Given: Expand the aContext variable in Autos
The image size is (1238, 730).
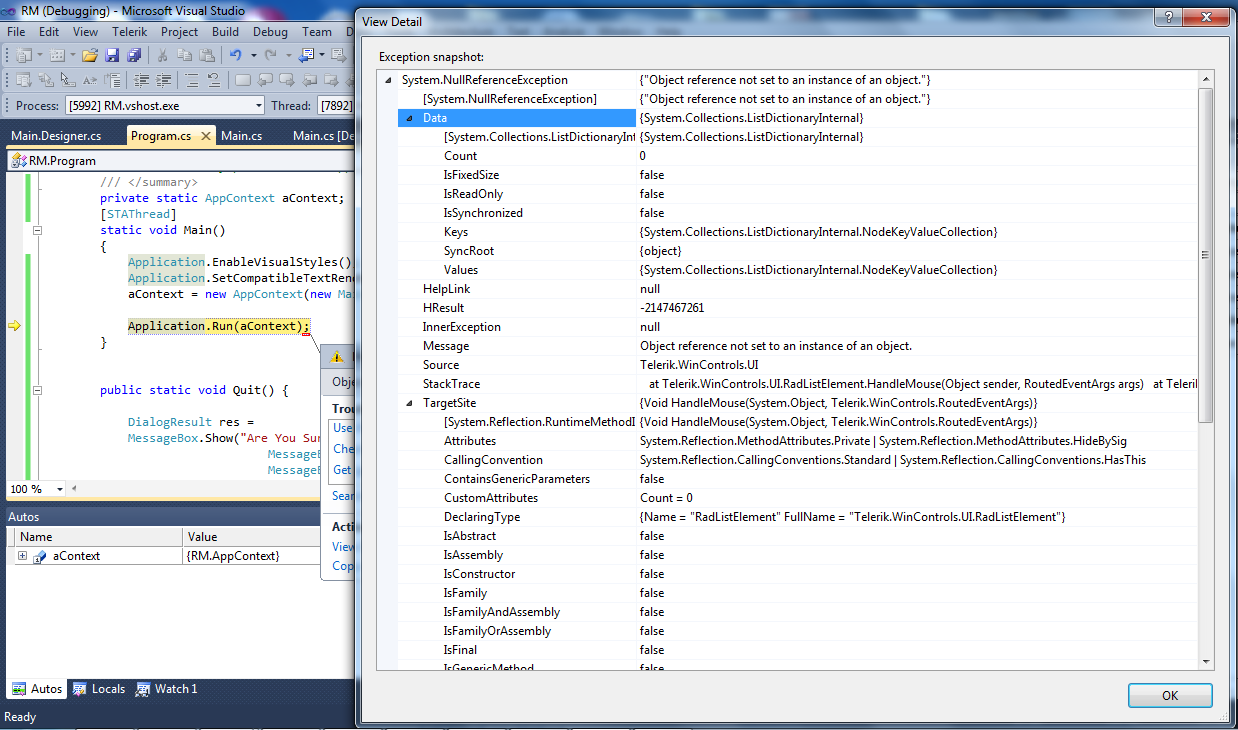Looking at the screenshot, I should coord(22,556).
